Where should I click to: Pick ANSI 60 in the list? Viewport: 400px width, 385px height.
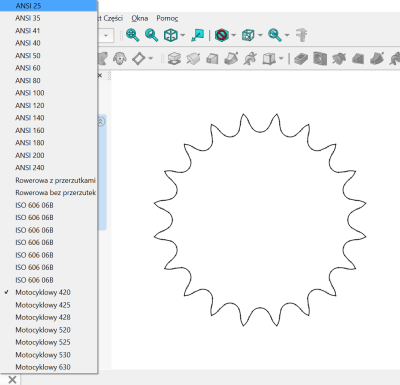pyautogui.click(x=49, y=68)
